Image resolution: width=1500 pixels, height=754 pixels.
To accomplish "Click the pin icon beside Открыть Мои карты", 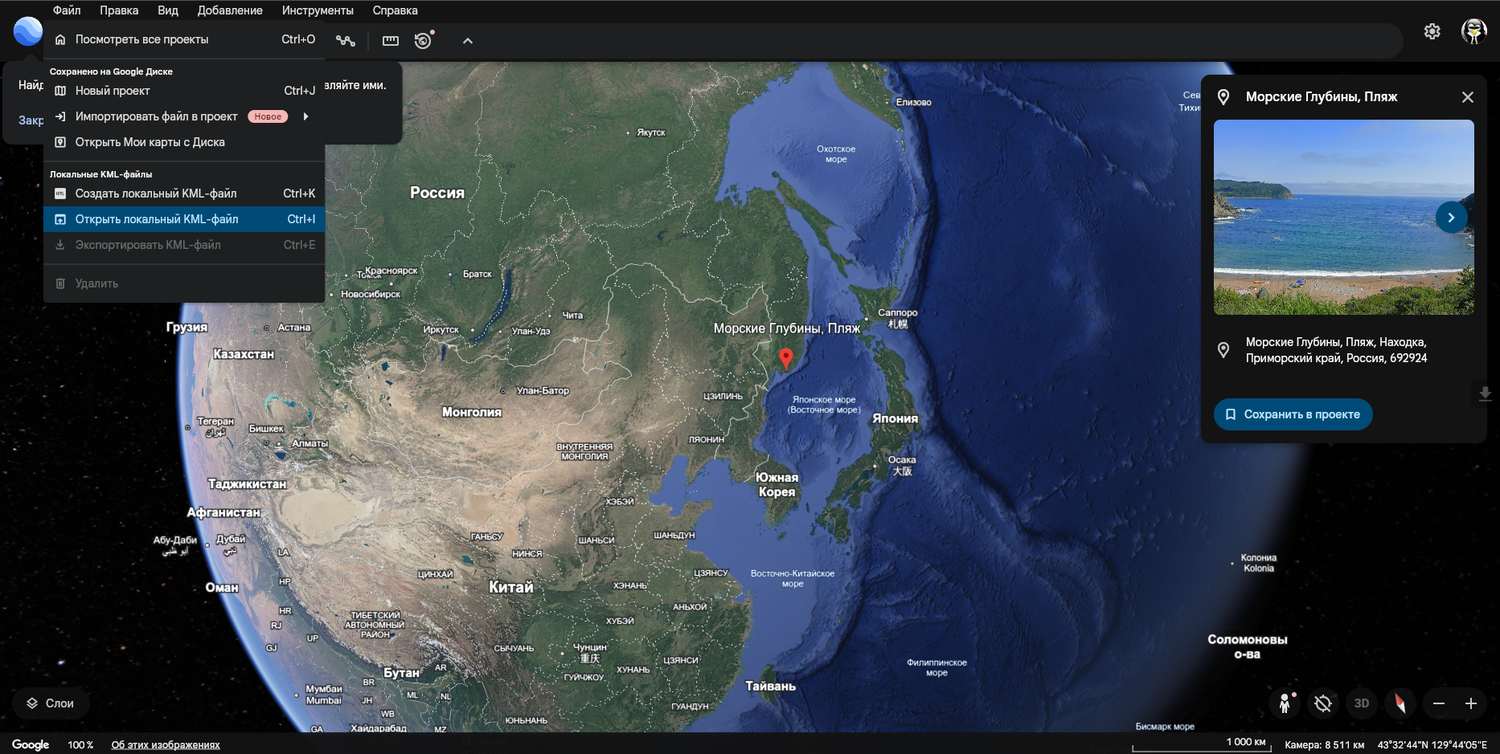I will (60, 142).
